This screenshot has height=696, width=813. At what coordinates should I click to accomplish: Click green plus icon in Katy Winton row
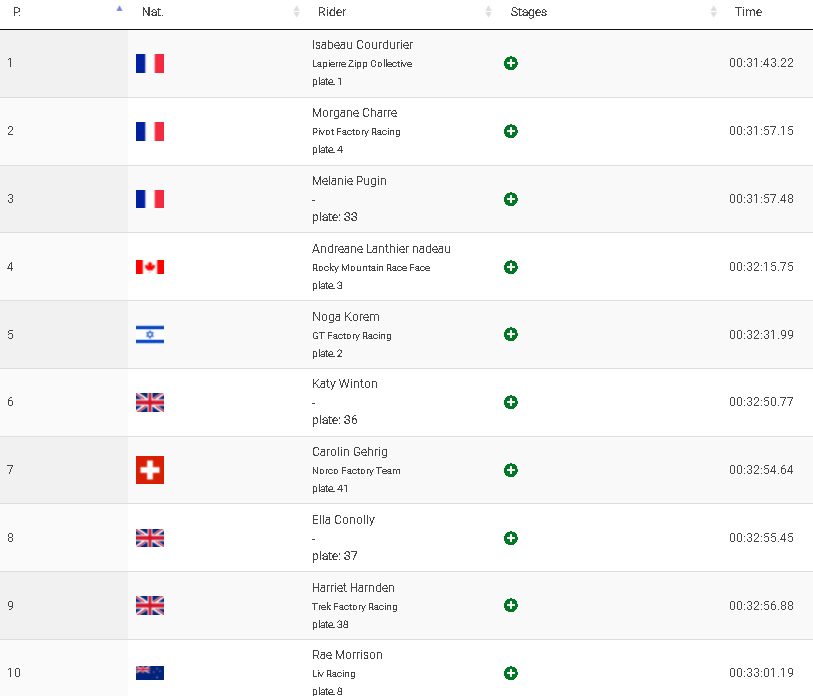click(511, 402)
